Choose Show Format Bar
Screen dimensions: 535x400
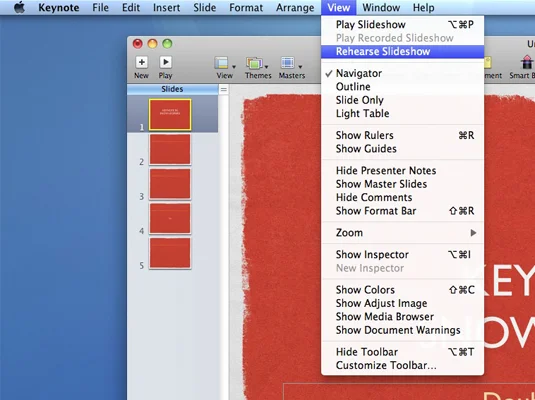pyautogui.click(x=403, y=211)
